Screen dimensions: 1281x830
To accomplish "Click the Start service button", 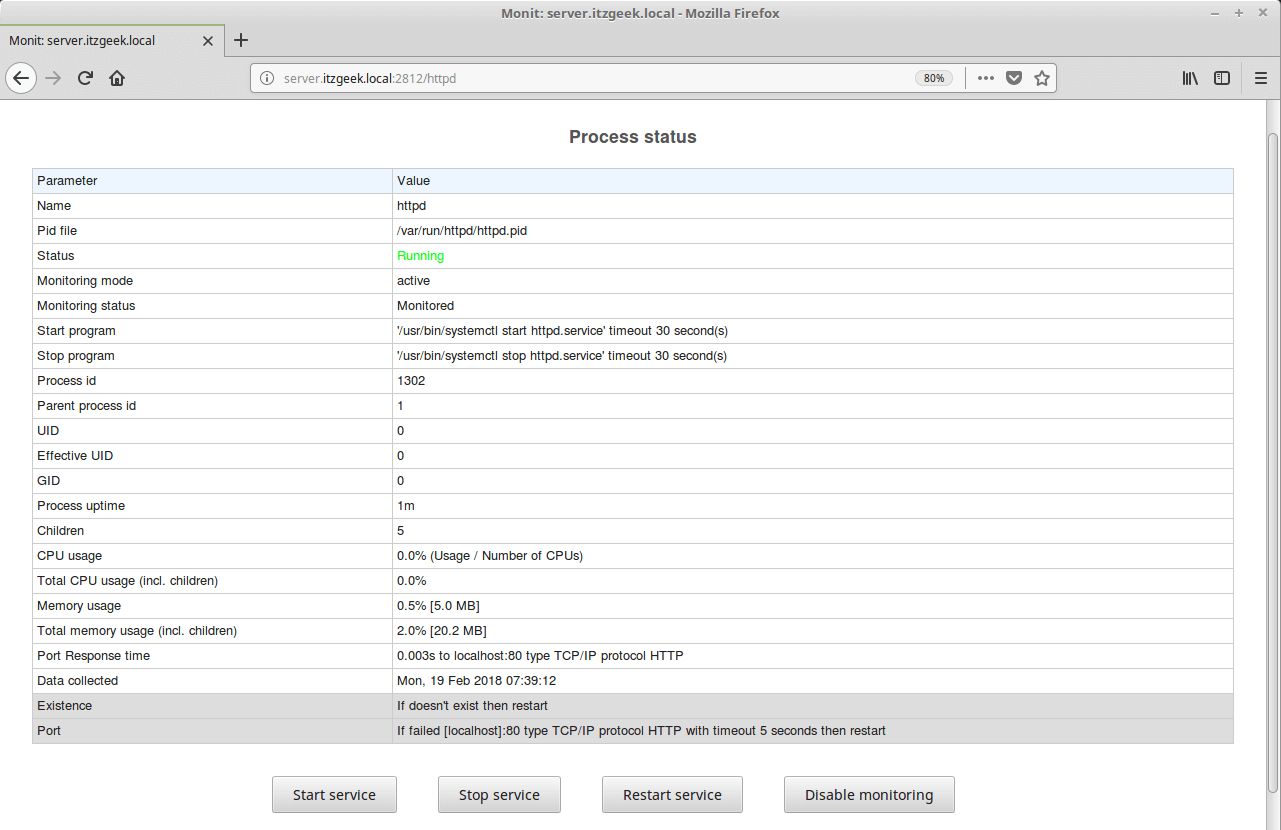I will tap(334, 795).
